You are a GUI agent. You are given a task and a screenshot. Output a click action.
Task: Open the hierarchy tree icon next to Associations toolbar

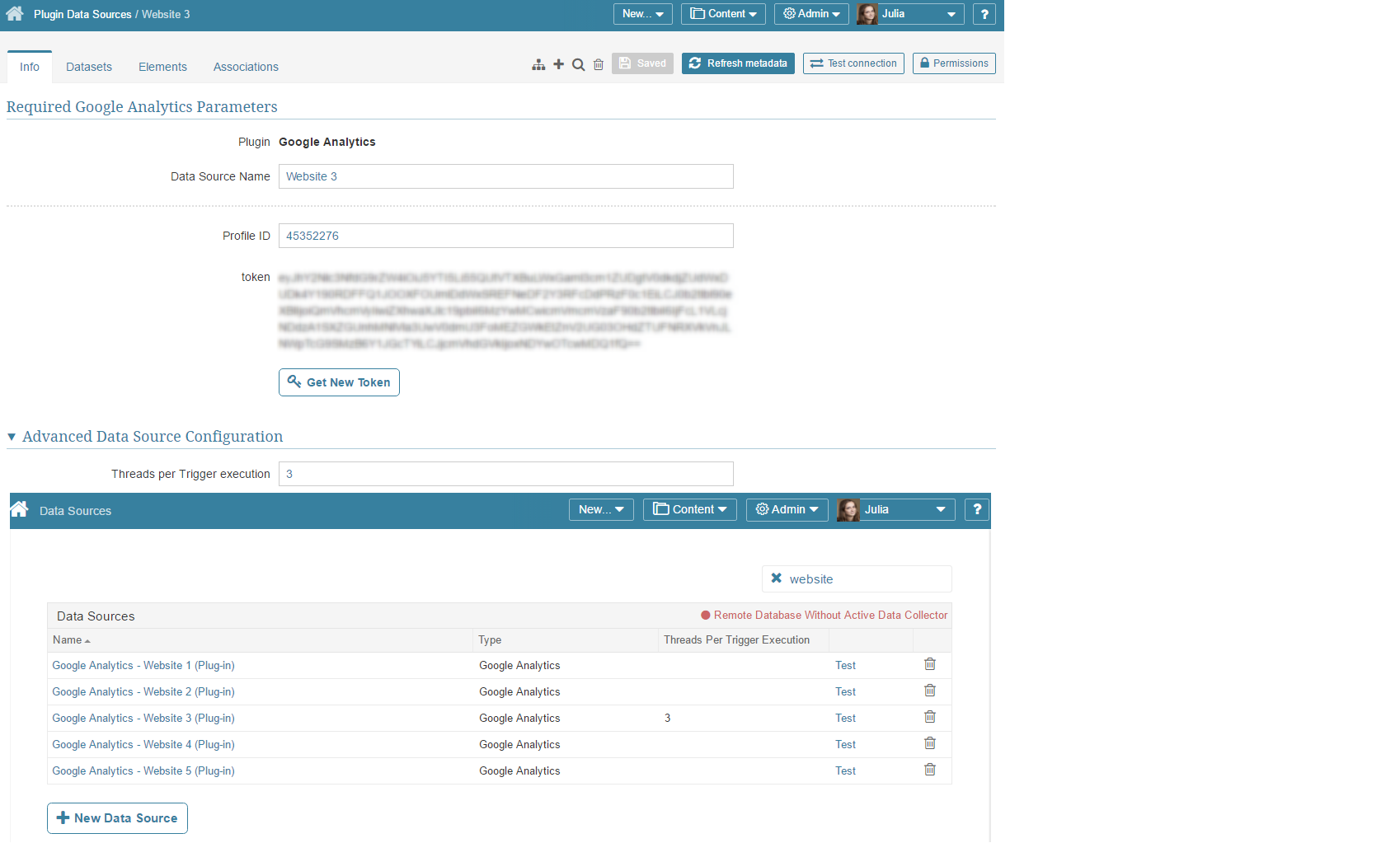tap(538, 64)
